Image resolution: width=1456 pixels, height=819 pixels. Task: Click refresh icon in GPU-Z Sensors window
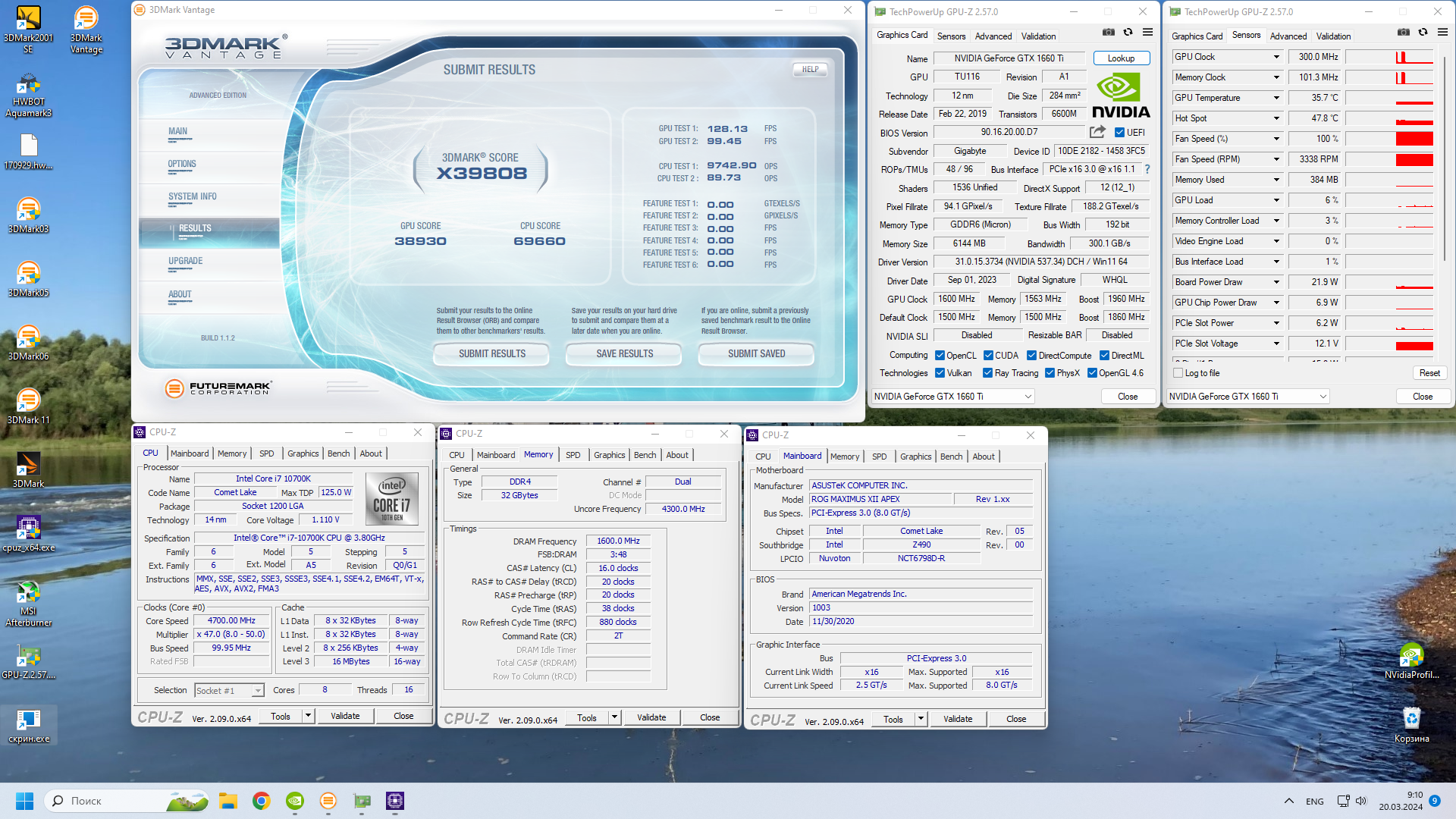[x=1423, y=33]
